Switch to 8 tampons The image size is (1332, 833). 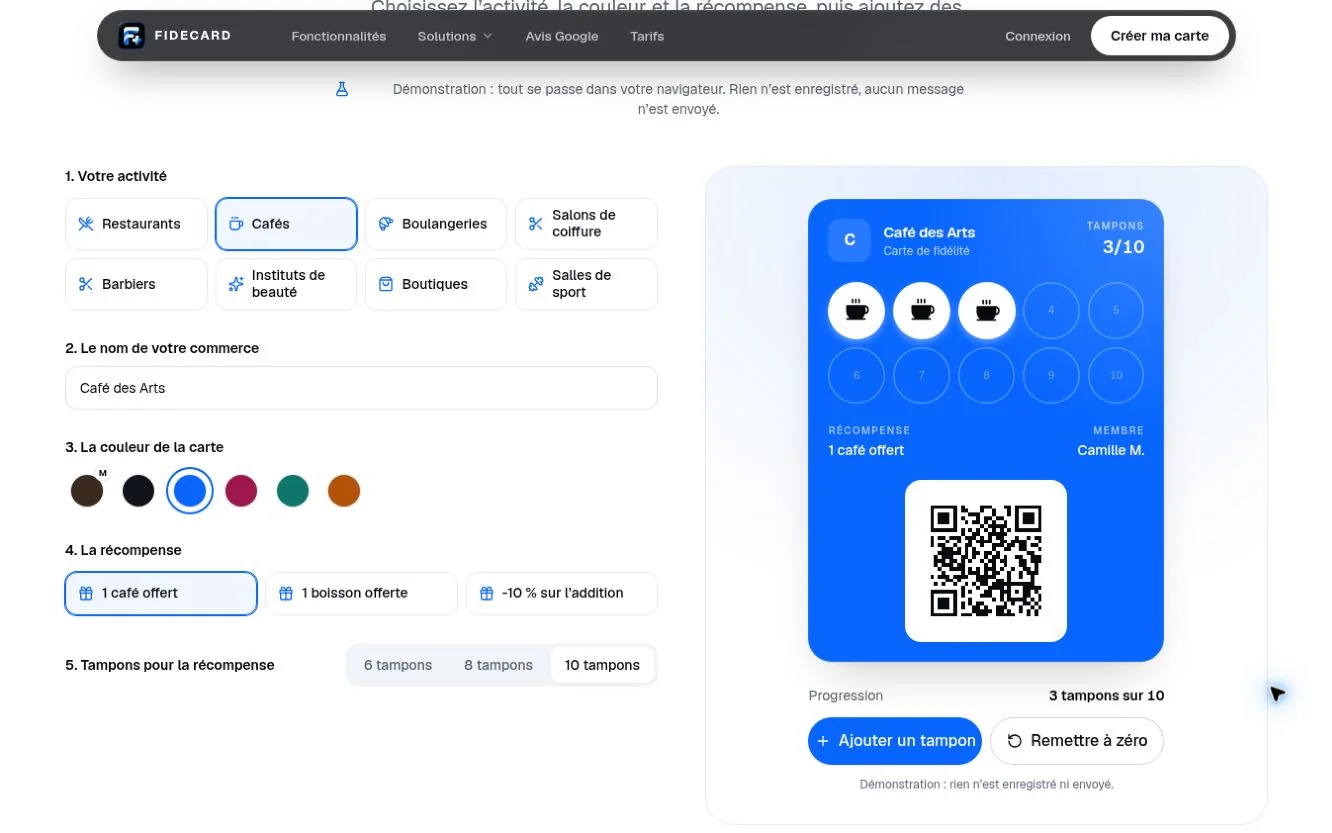pos(498,665)
